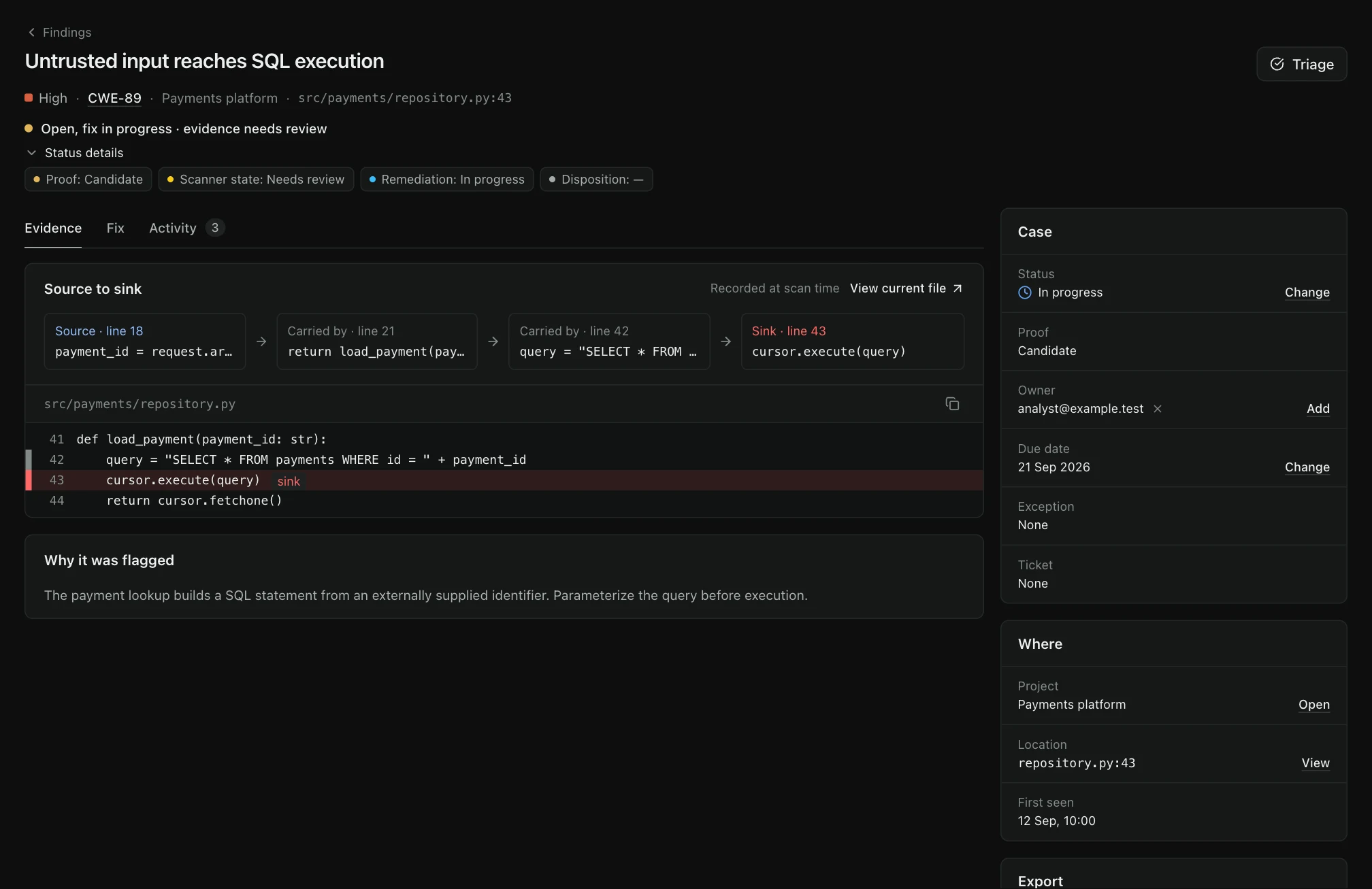Click the First seen value 12 Sep, 10:00
The width and height of the screenshot is (1372, 889).
point(1056,821)
